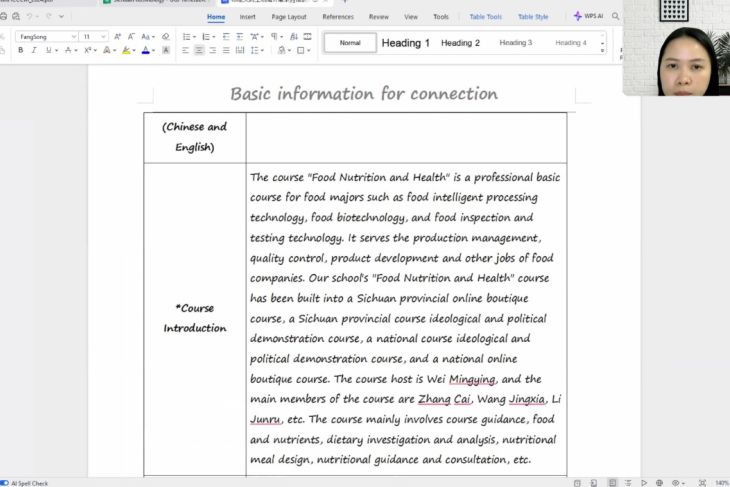
Task: Apply the Heading 3 style
Action: [x=515, y=43]
